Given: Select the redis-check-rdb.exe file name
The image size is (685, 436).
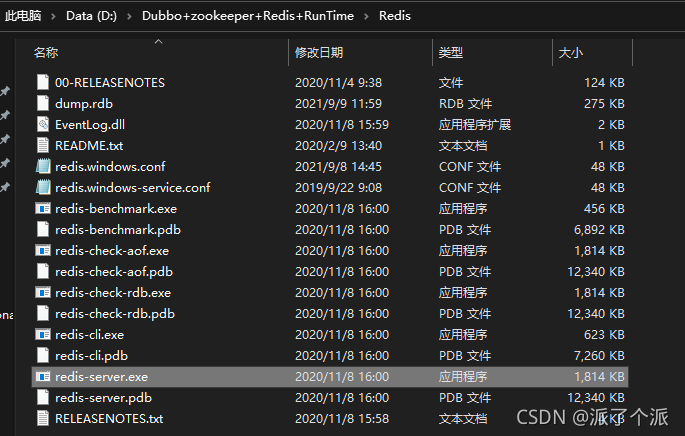Looking at the screenshot, I should 113,292.
